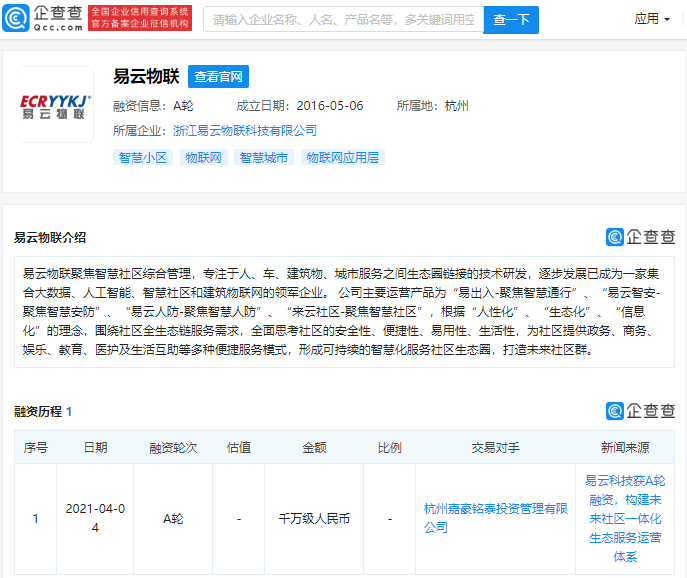The width and height of the screenshot is (687, 578).
Task: Select the 物联网应用层 tag
Action: pos(343,157)
